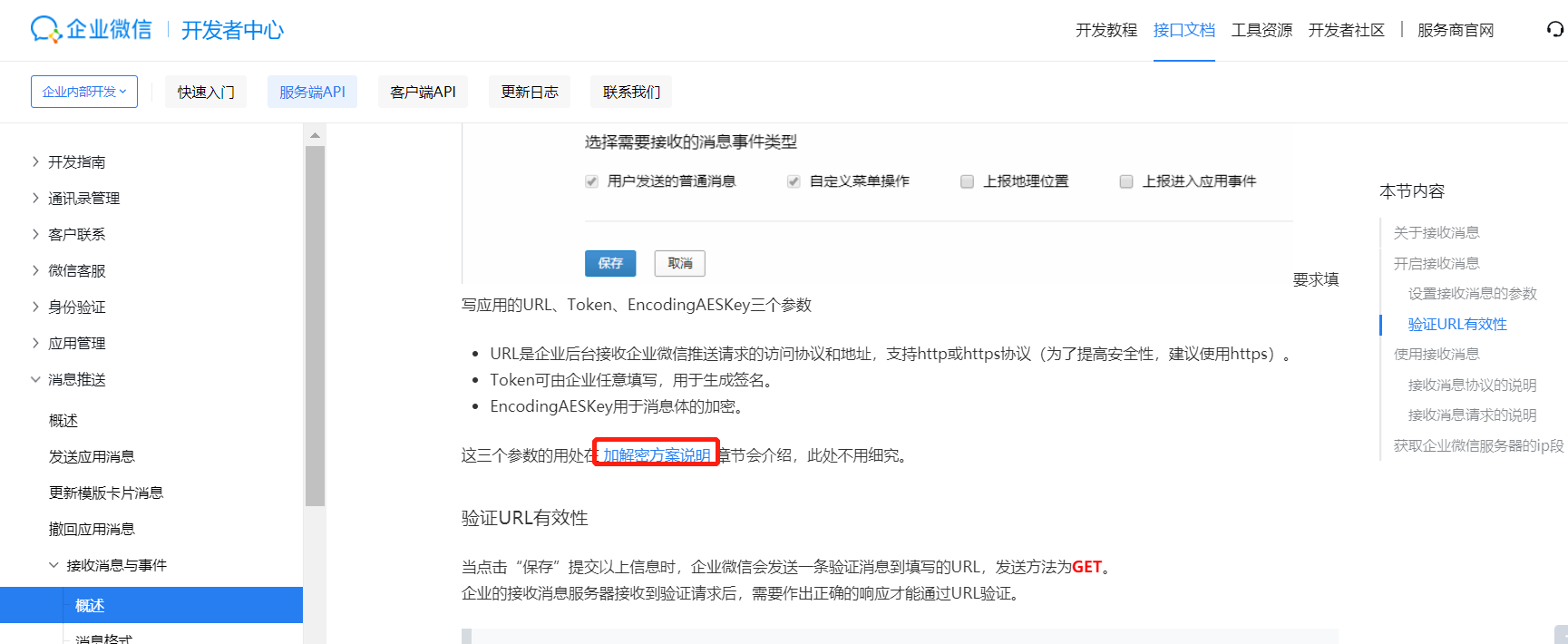This screenshot has width=1568, height=644.
Task: Expand 应用管理 section
Action: pos(35,343)
